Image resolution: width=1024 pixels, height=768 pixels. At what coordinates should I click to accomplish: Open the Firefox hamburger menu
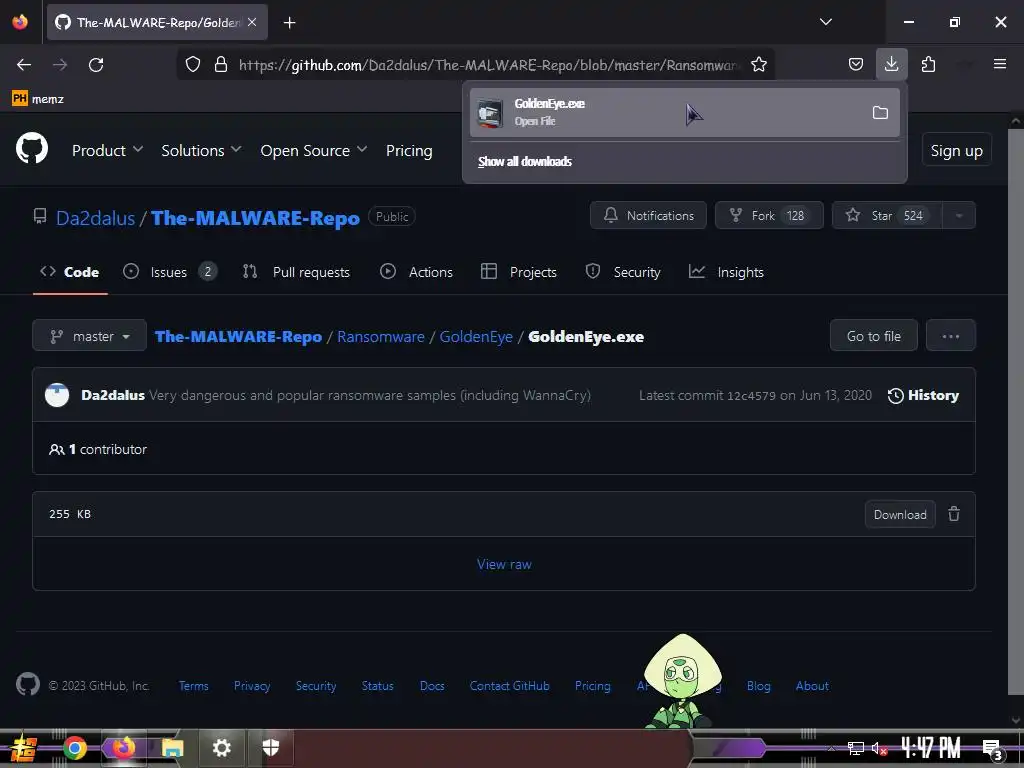pos(999,64)
